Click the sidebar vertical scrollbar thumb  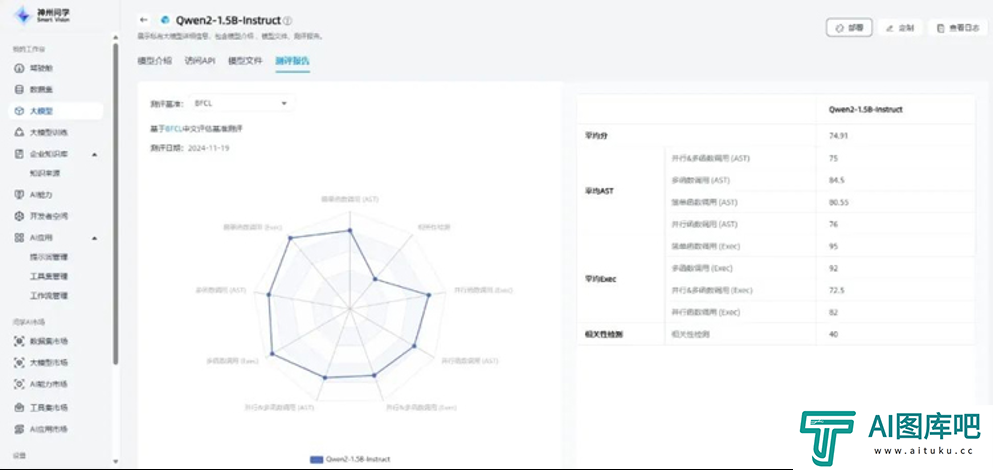(x=115, y=203)
